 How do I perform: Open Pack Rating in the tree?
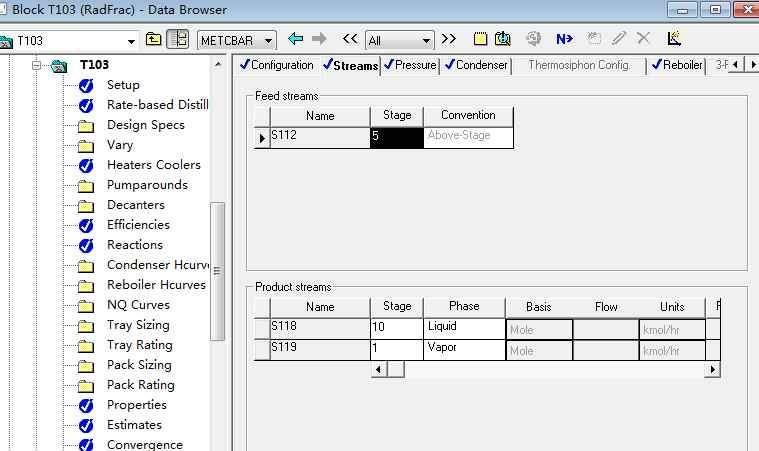pyautogui.click(x=141, y=385)
